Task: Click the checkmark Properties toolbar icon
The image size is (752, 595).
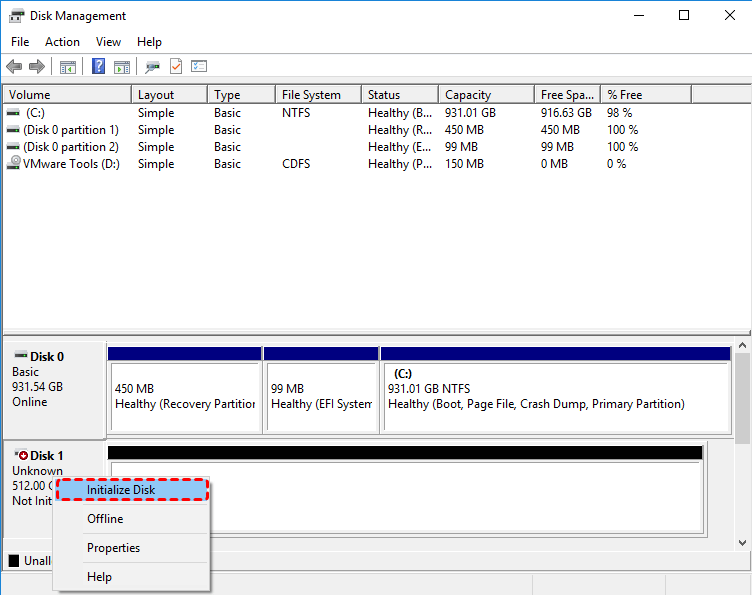Action: coord(176,67)
